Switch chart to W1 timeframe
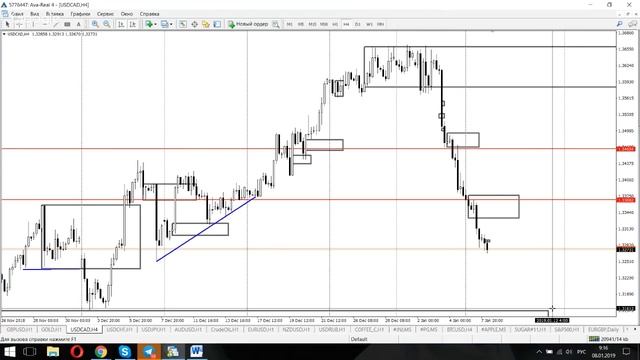Viewport: 640px width, 360px height. click(x=369, y=24)
